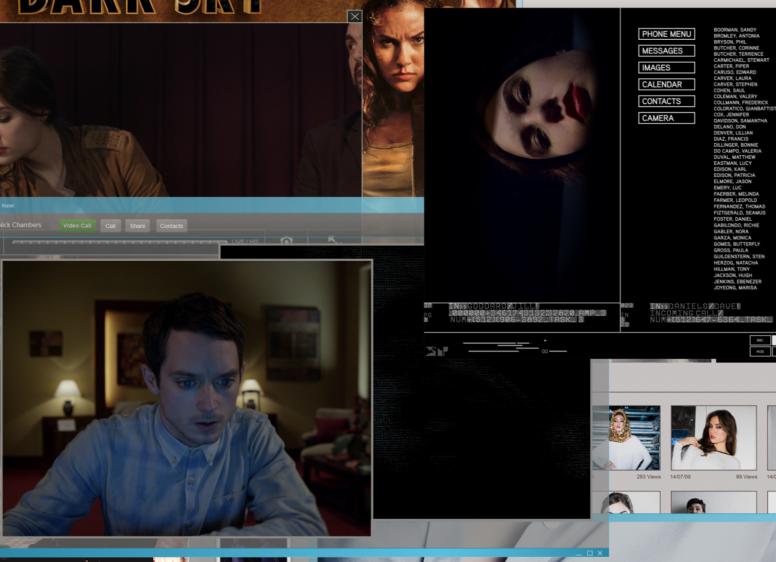
Task: Select contact 'EMERY, LUC'
Action: pyautogui.click(x=728, y=188)
